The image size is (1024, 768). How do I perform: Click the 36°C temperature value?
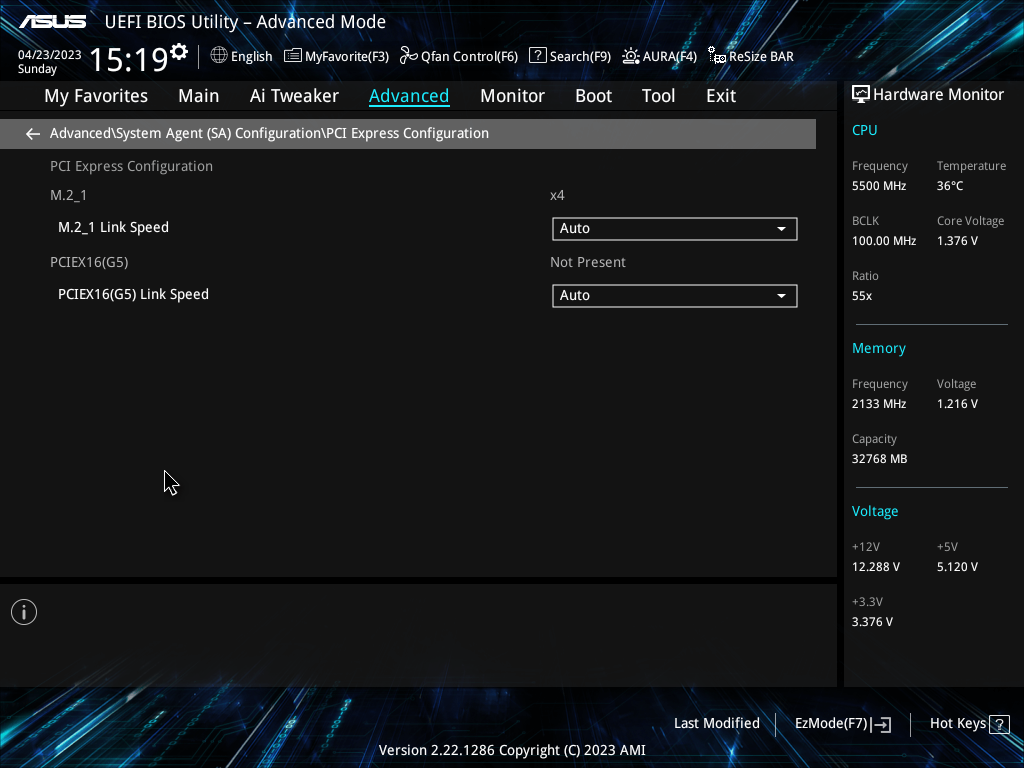click(x=950, y=186)
